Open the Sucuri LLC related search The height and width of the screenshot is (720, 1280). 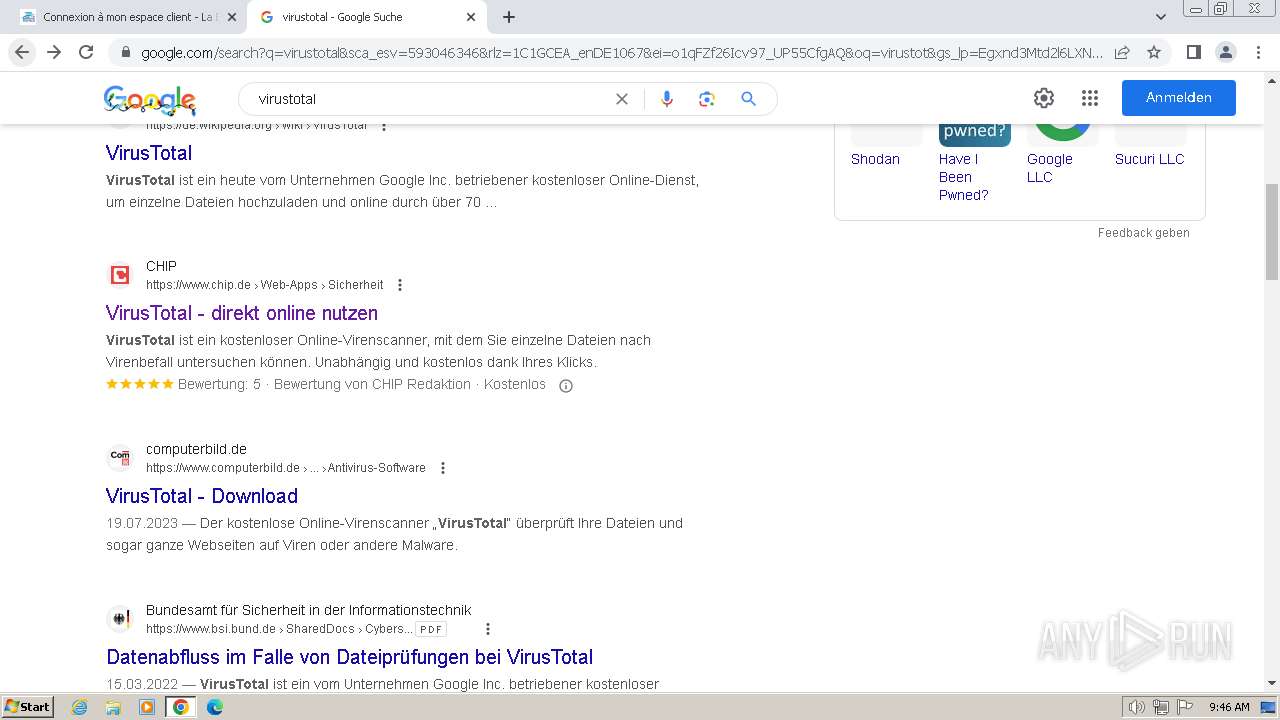(x=1150, y=159)
